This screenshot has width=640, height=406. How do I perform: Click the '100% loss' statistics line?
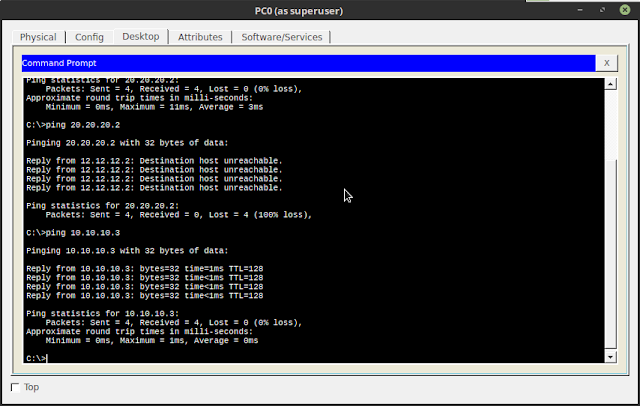click(178, 215)
